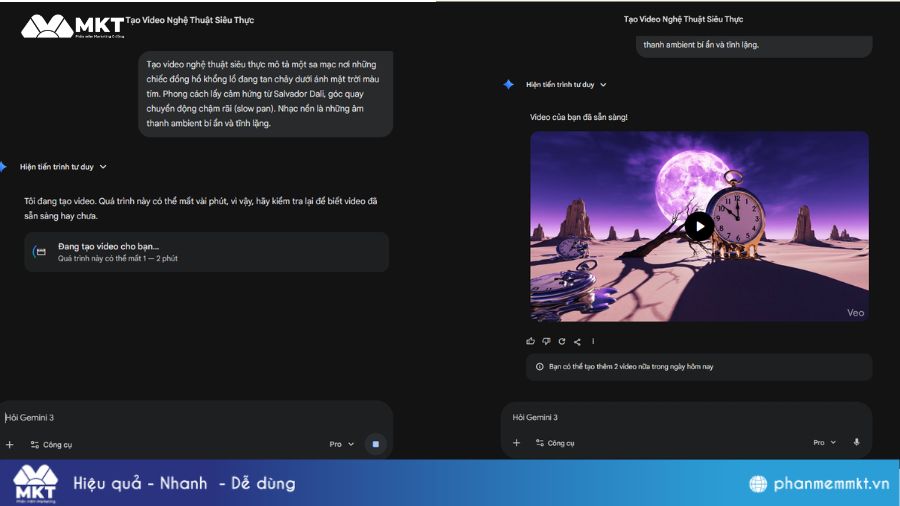
Task: Play the generated Veo video
Action: pos(699,226)
